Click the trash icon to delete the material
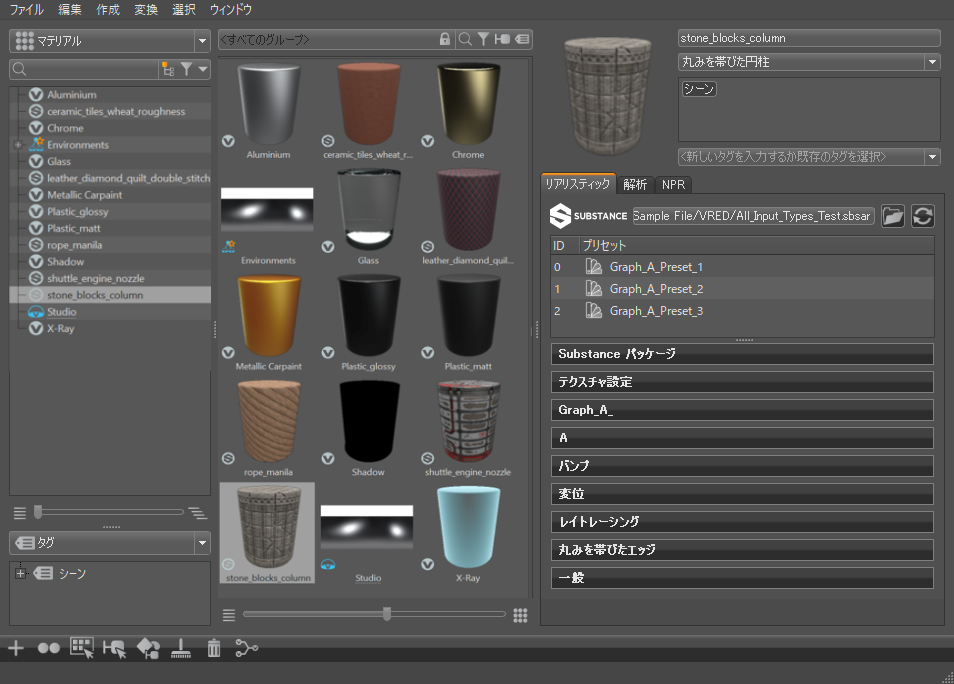Viewport: 954px width, 684px height. [213, 648]
